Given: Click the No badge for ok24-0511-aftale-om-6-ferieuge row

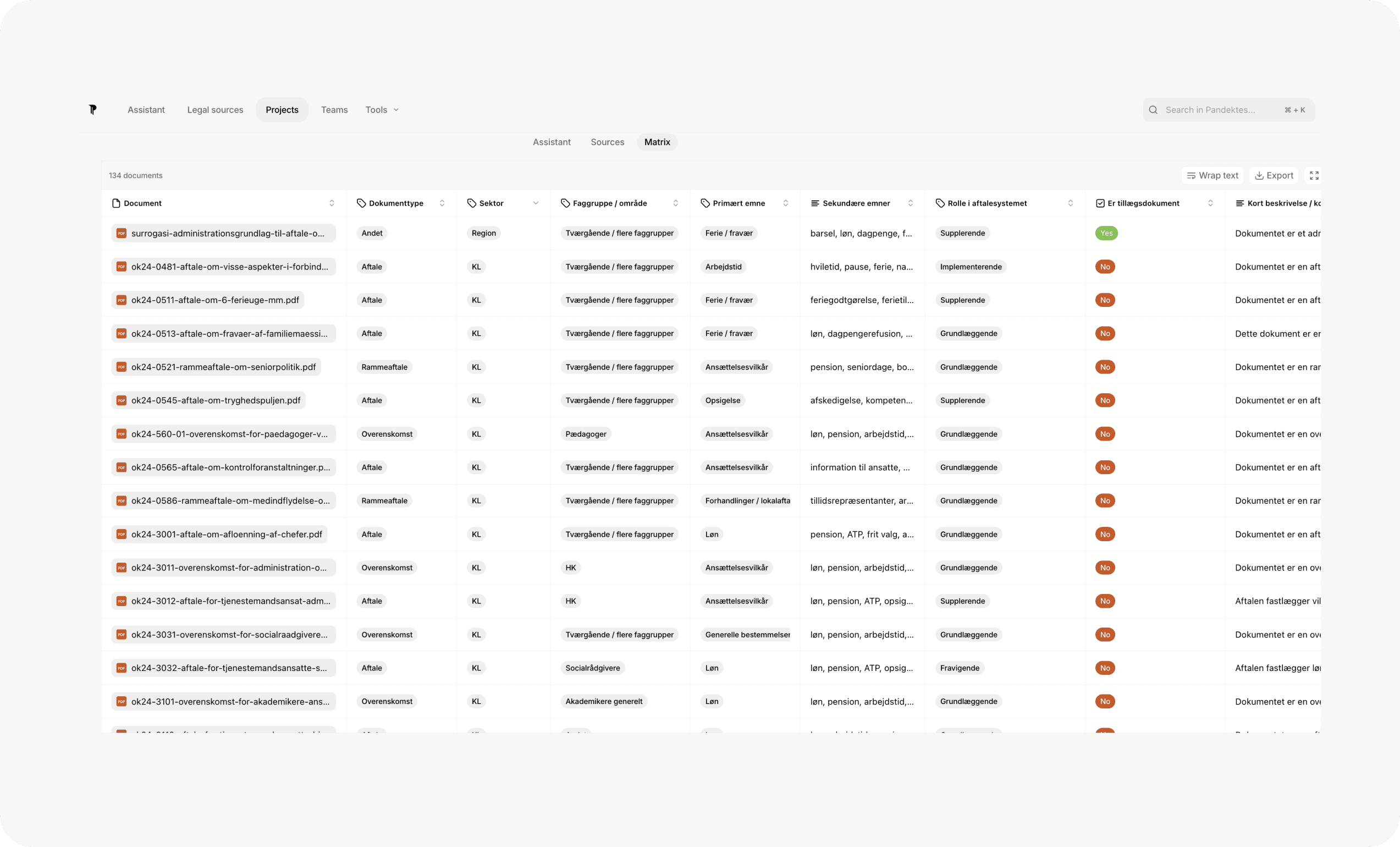Looking at the screenshot, I should [x=1105, y=300].
